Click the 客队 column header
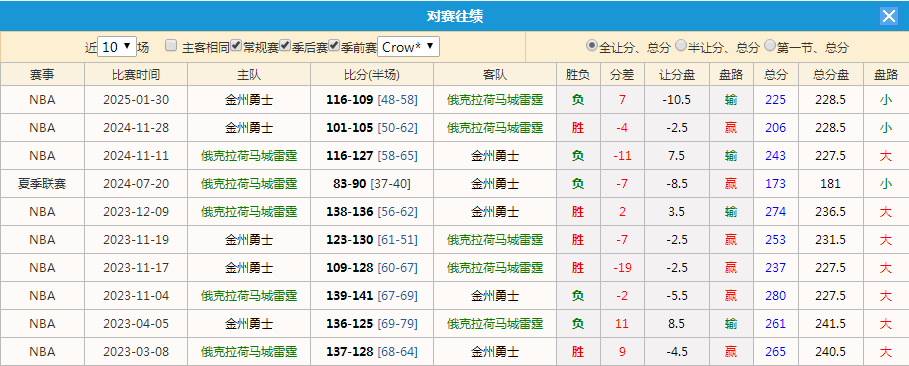Image resolution: width=909 pixels, height=366 pixels. click(495, 74)
